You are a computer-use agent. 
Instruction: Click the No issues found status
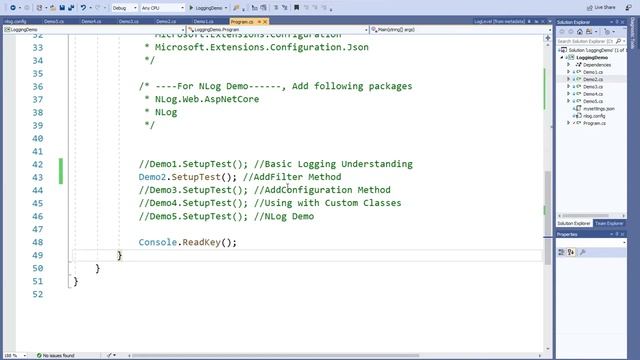pyautogui.click(x=56, y=356)
